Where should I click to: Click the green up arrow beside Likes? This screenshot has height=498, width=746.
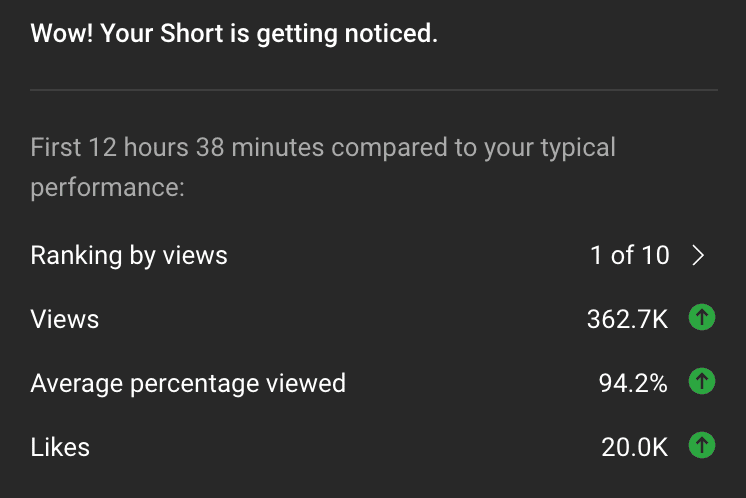click(x=702, y=445)
